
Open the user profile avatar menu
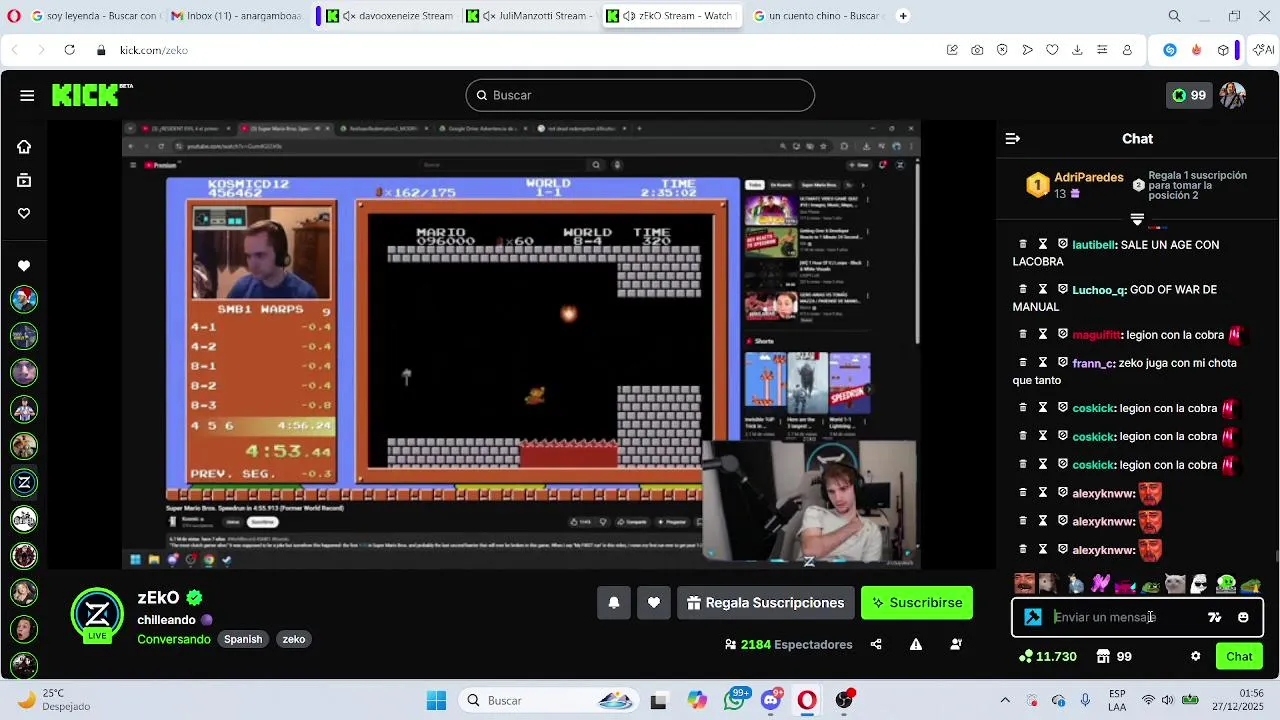tap(1232, 95)
